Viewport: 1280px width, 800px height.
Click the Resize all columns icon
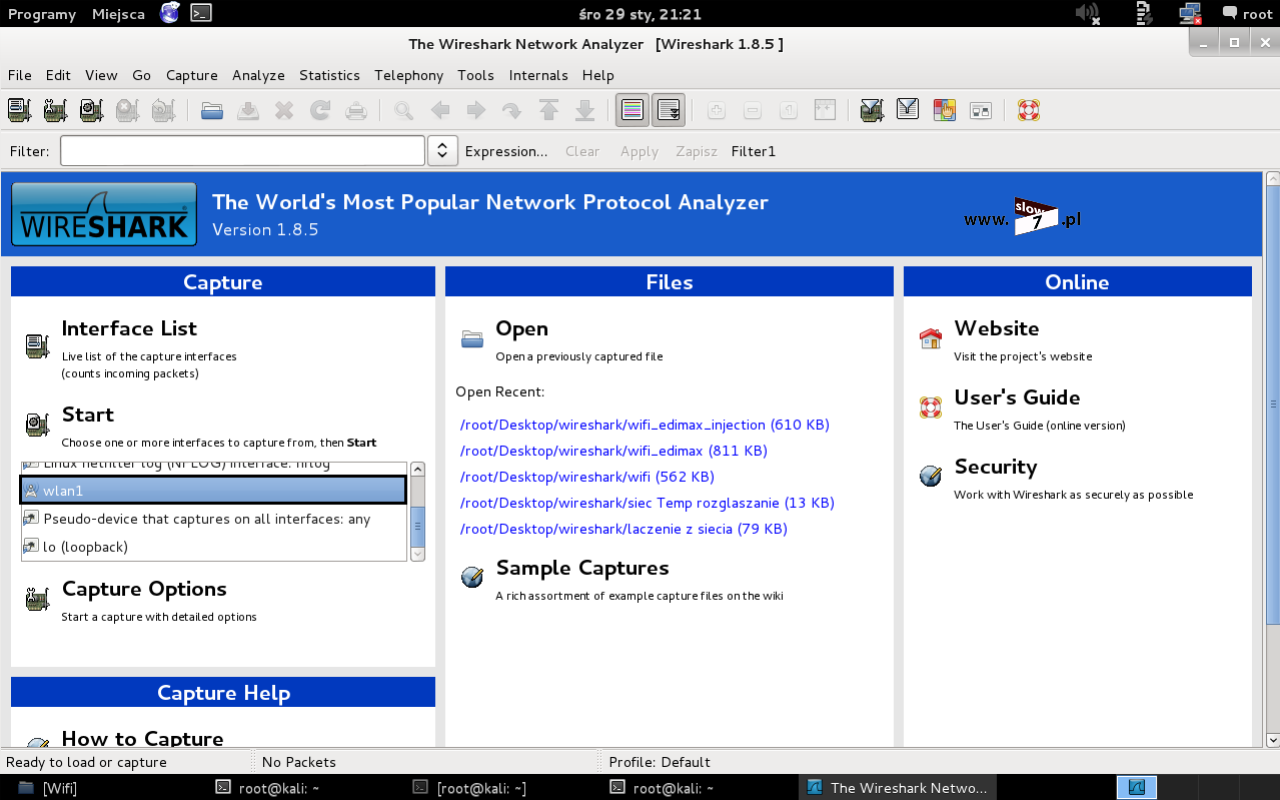tap(825, 110)
